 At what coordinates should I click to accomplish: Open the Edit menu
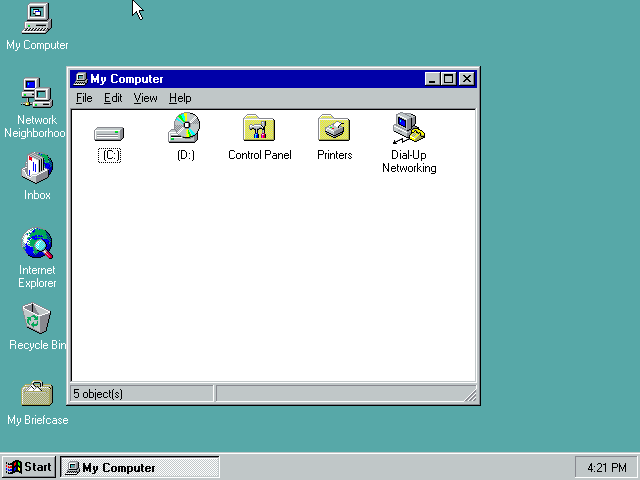(x=113, y=98)
